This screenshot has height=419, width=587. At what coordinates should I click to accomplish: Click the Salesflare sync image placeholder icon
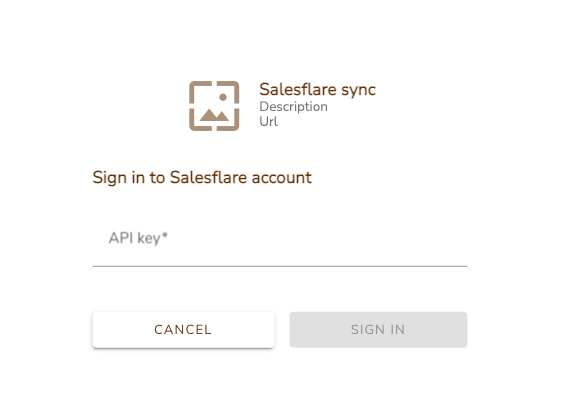point(214,106)
